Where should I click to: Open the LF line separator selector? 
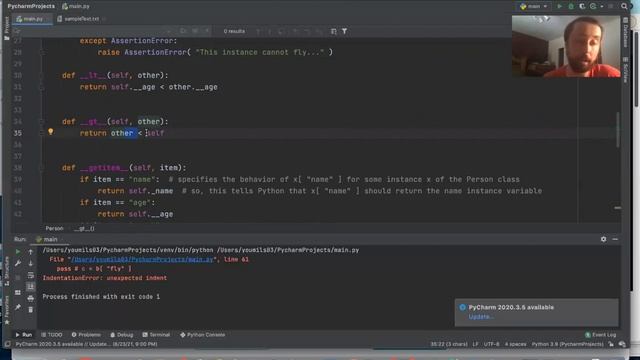coord(476,344)
